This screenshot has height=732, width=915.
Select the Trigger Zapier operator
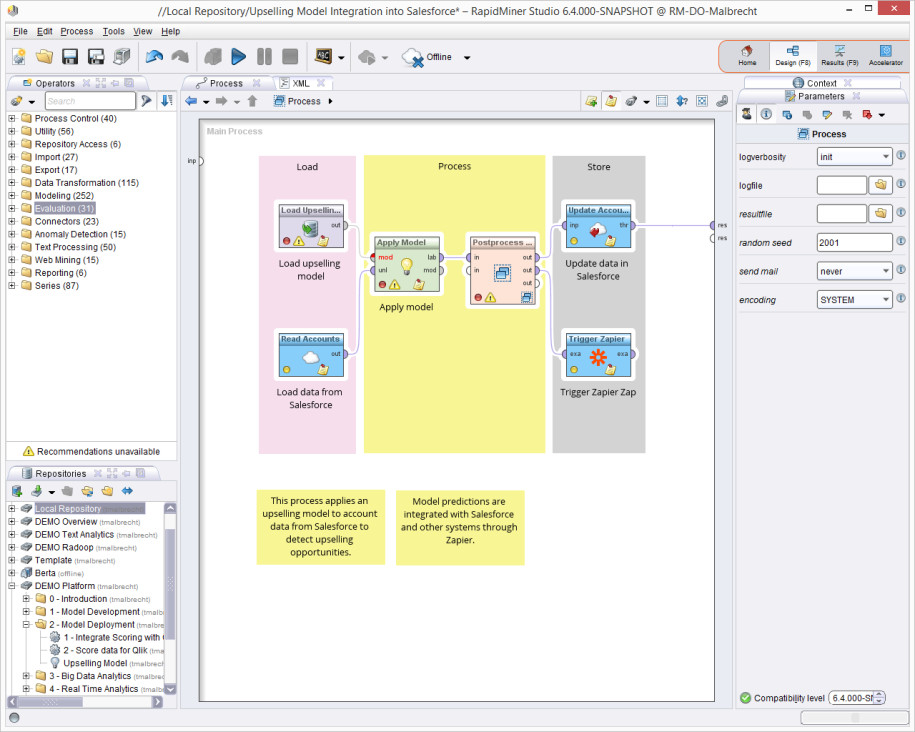tap(598, 354)
